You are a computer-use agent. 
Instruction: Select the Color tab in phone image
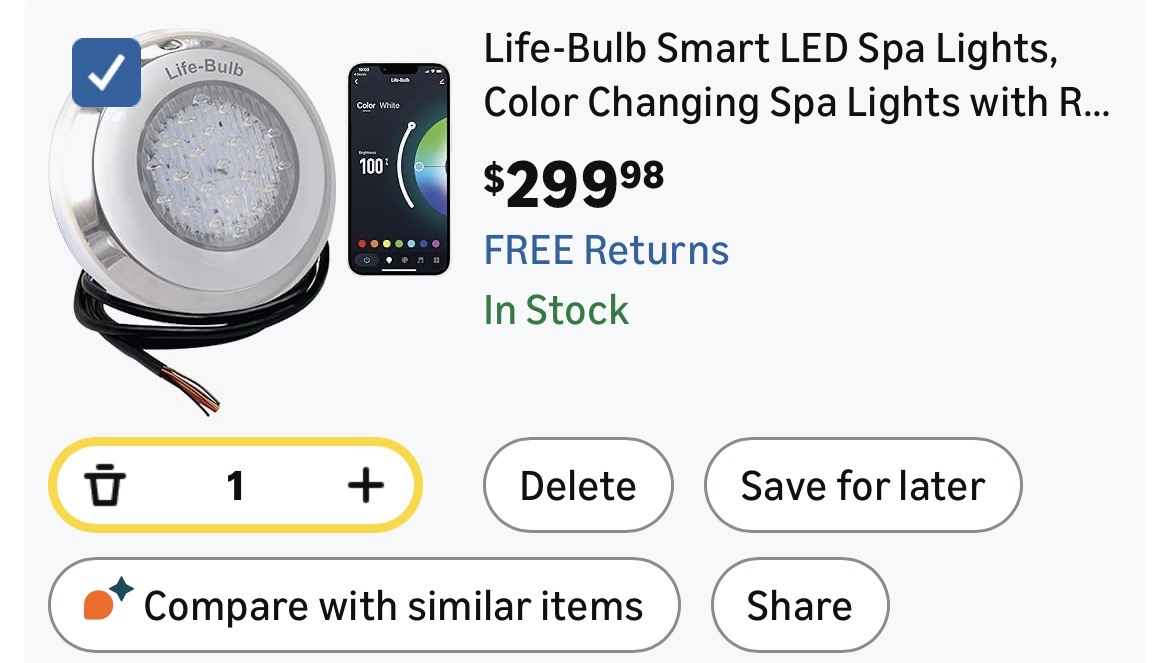(366, 105)
